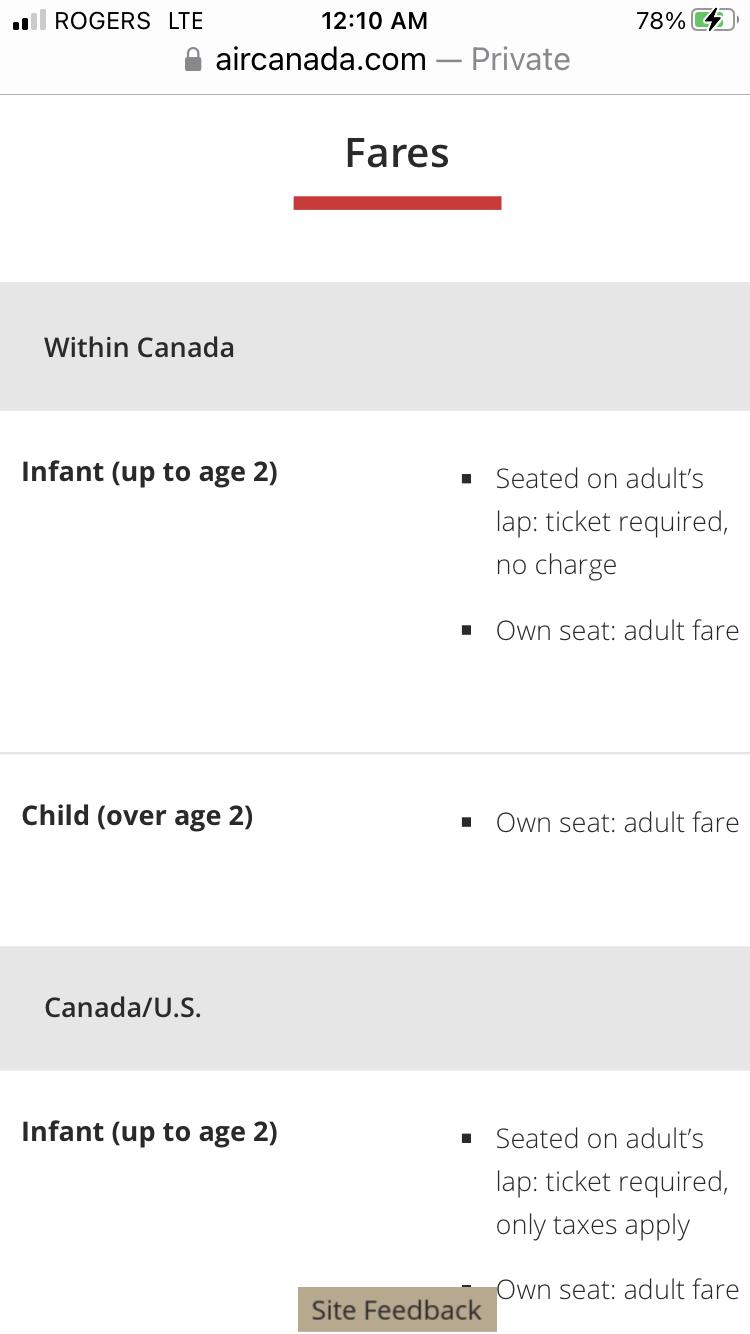750x1334 pixels.
Task: Click the bullet beside Child's own seat fare
Action: [466, 823]
